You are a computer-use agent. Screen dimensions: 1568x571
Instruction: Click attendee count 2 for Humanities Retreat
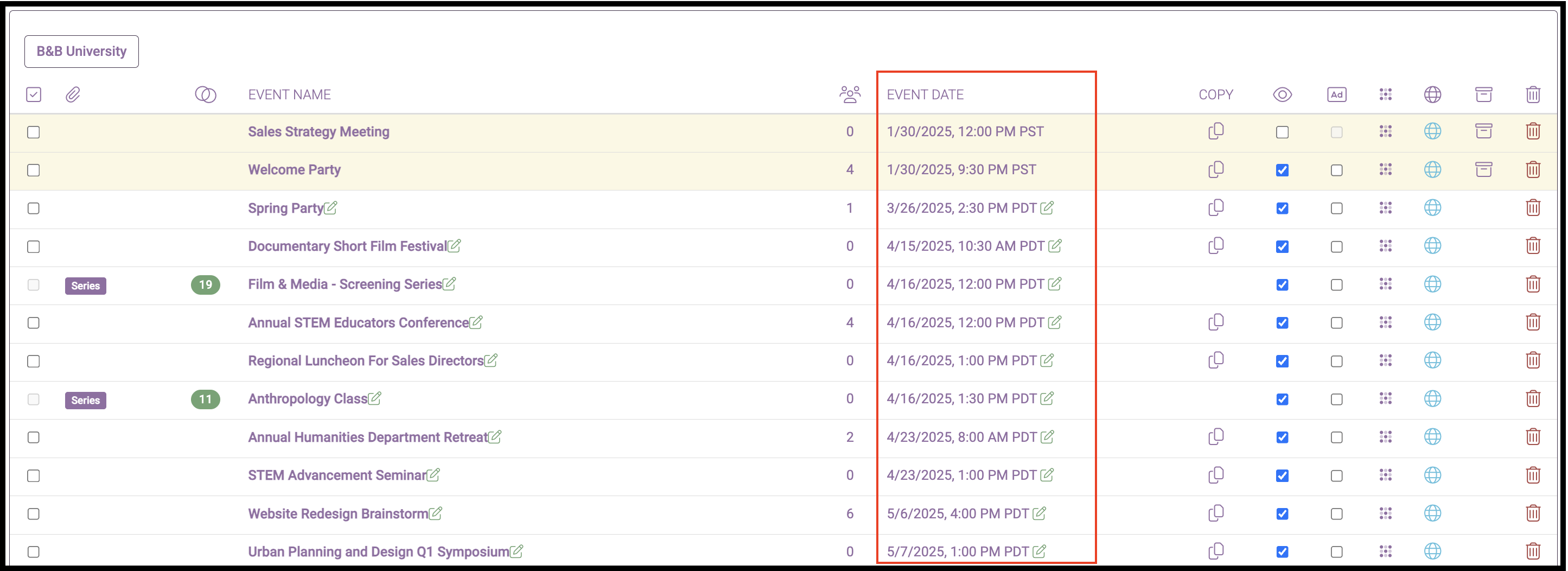click(850, 437)
